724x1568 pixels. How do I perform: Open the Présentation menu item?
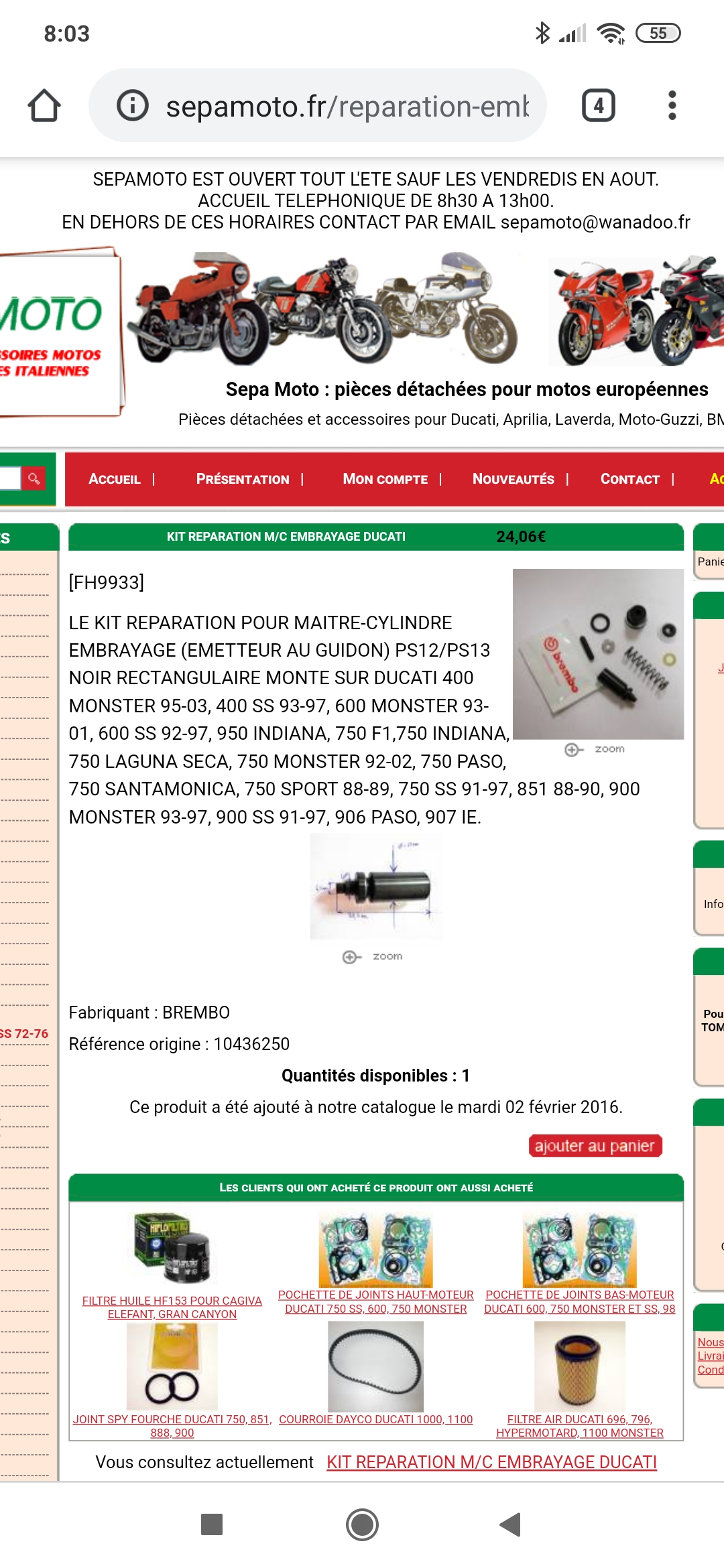pyautogui.click(x=243, y=479)
